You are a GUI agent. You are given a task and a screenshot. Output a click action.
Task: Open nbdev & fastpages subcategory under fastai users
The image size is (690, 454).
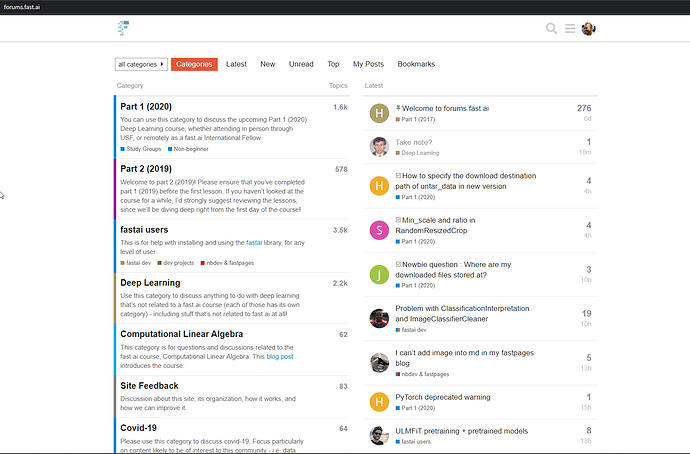(227, 263)
